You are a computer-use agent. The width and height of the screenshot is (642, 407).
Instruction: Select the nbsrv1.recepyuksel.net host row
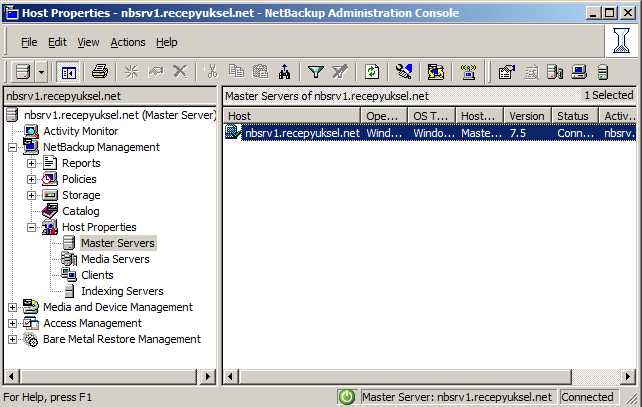430,133
